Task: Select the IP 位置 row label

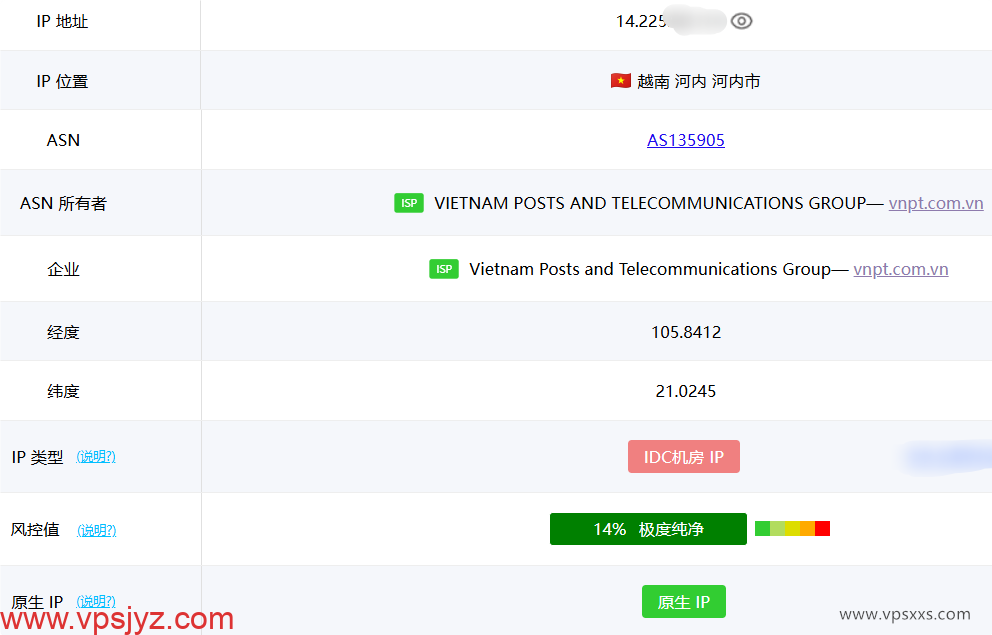Action: pyautogui.click(x=63, y=81)
